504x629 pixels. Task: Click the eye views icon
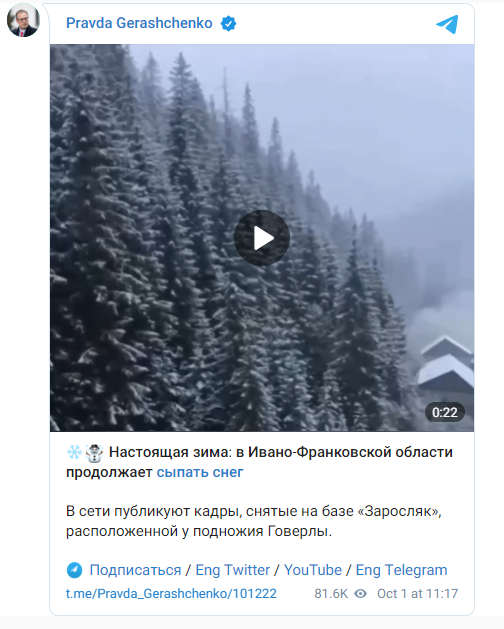point(360,594)
